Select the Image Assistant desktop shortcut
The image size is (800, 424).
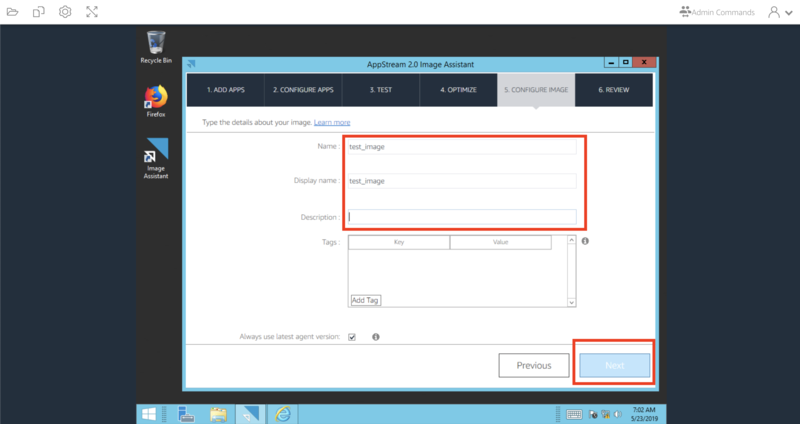tap(156, 159)
